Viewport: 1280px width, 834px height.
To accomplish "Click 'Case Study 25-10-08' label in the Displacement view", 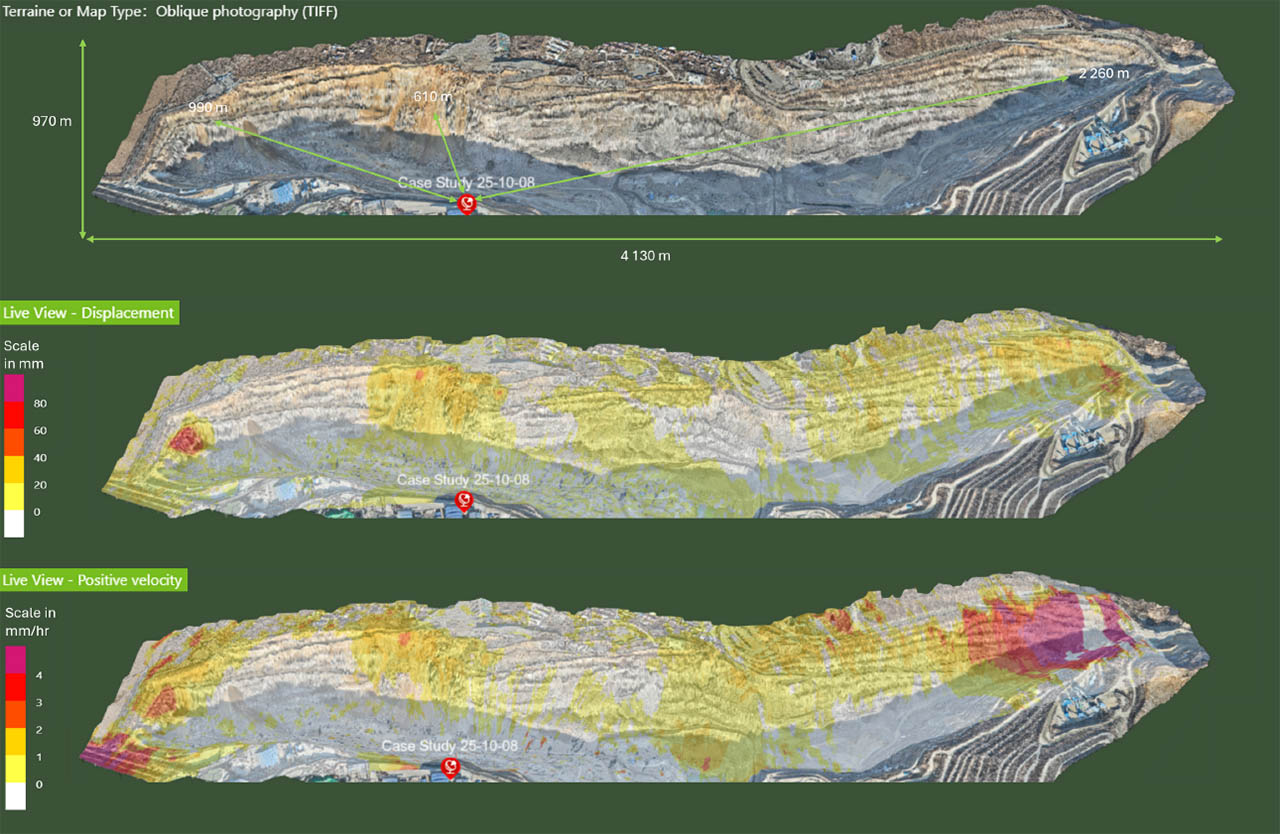I will (463, 479).
